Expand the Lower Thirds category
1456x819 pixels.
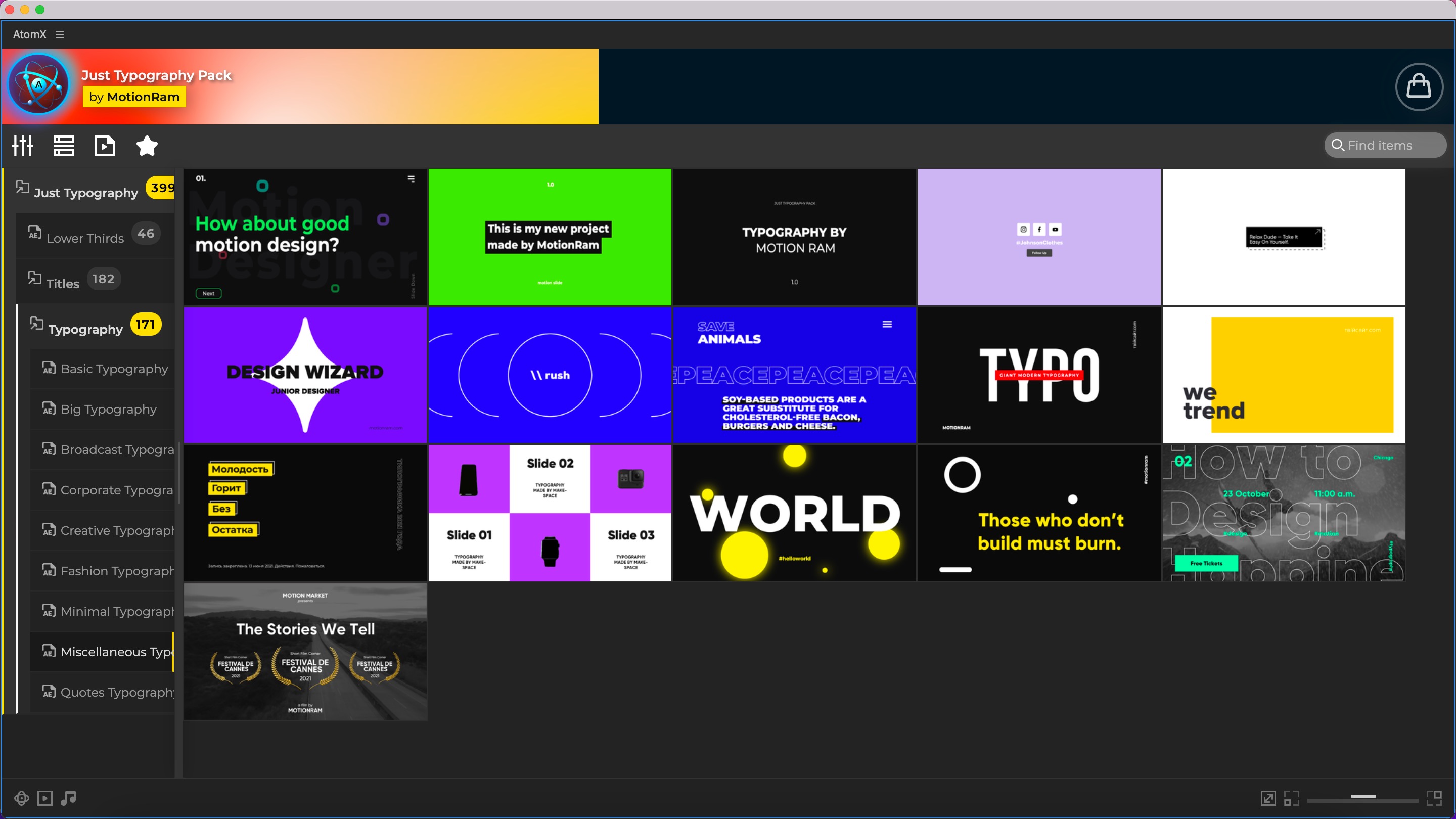[85, 238]
